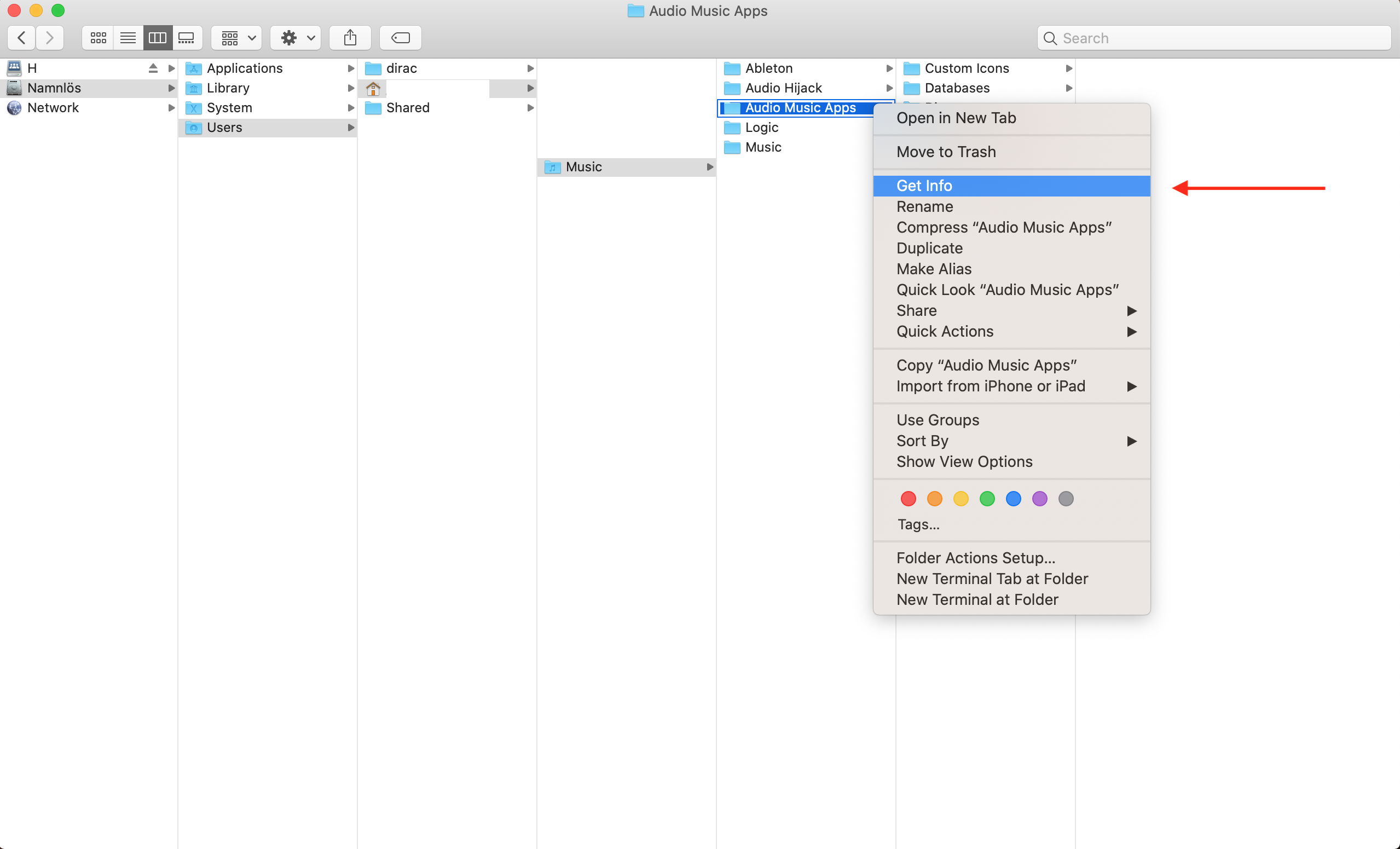Select the H computer icon
This screenshot has width=1400, height=849.
click(x=14, y=68)
